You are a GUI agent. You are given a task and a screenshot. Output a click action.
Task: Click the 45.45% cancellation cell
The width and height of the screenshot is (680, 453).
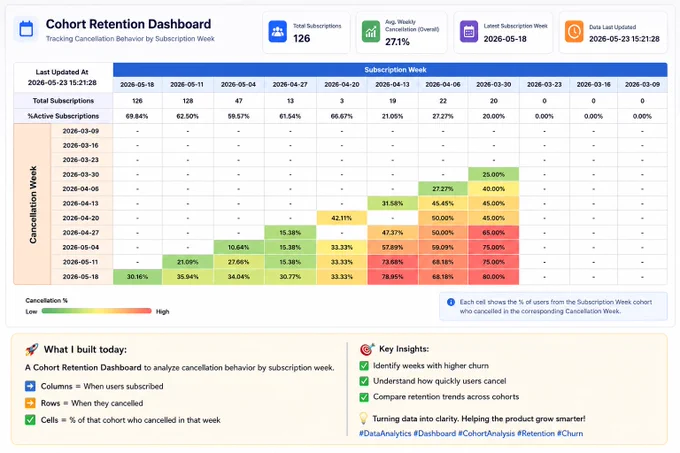pos(443,203)
